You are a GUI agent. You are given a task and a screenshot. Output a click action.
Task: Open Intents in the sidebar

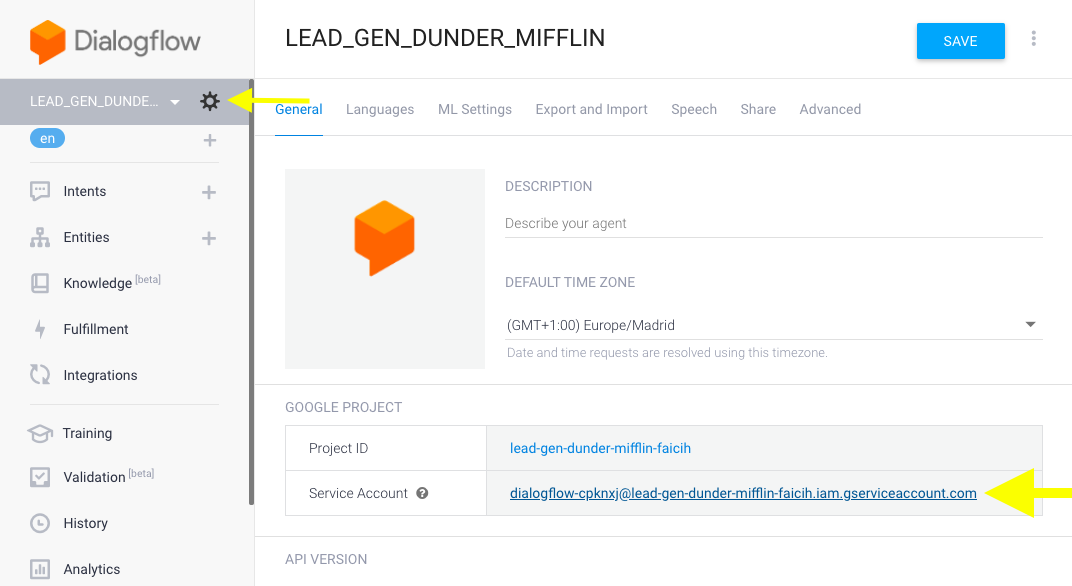85,191
